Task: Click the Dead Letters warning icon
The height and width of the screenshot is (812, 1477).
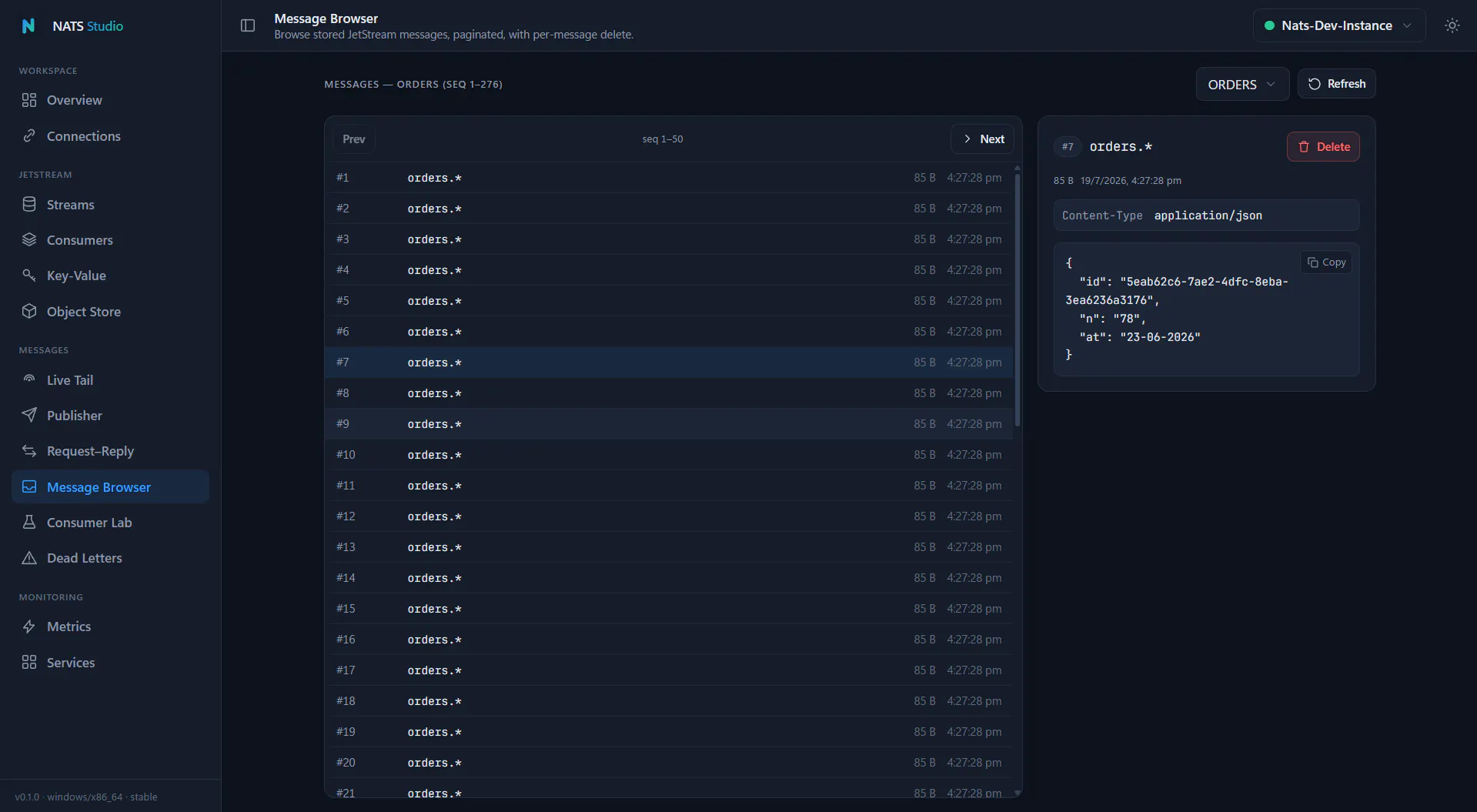Action: [x=29, y=557]
